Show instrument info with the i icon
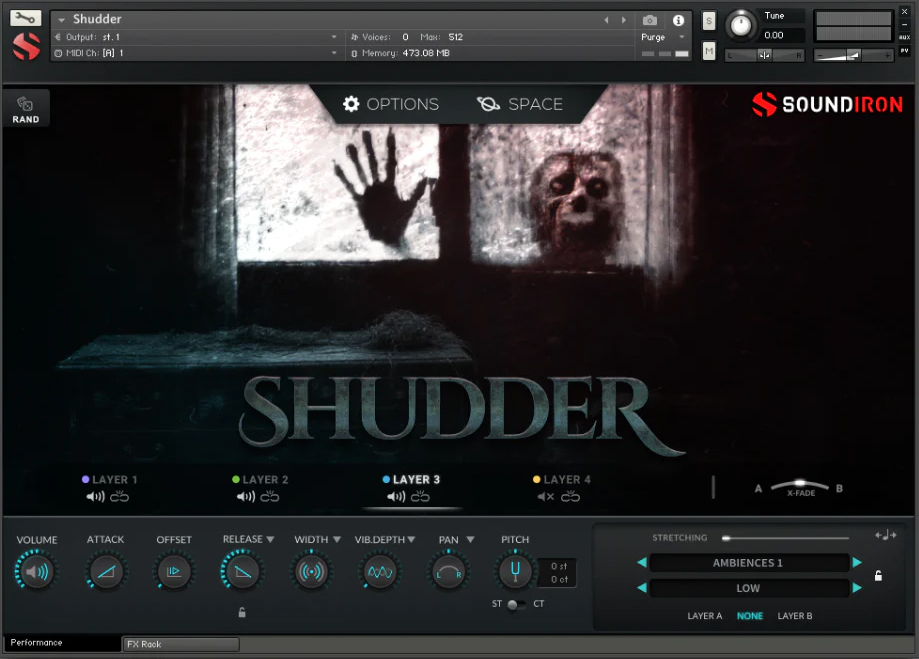This screenshot has width=919, height=659. pyautogui.click(x=679, y=21)
